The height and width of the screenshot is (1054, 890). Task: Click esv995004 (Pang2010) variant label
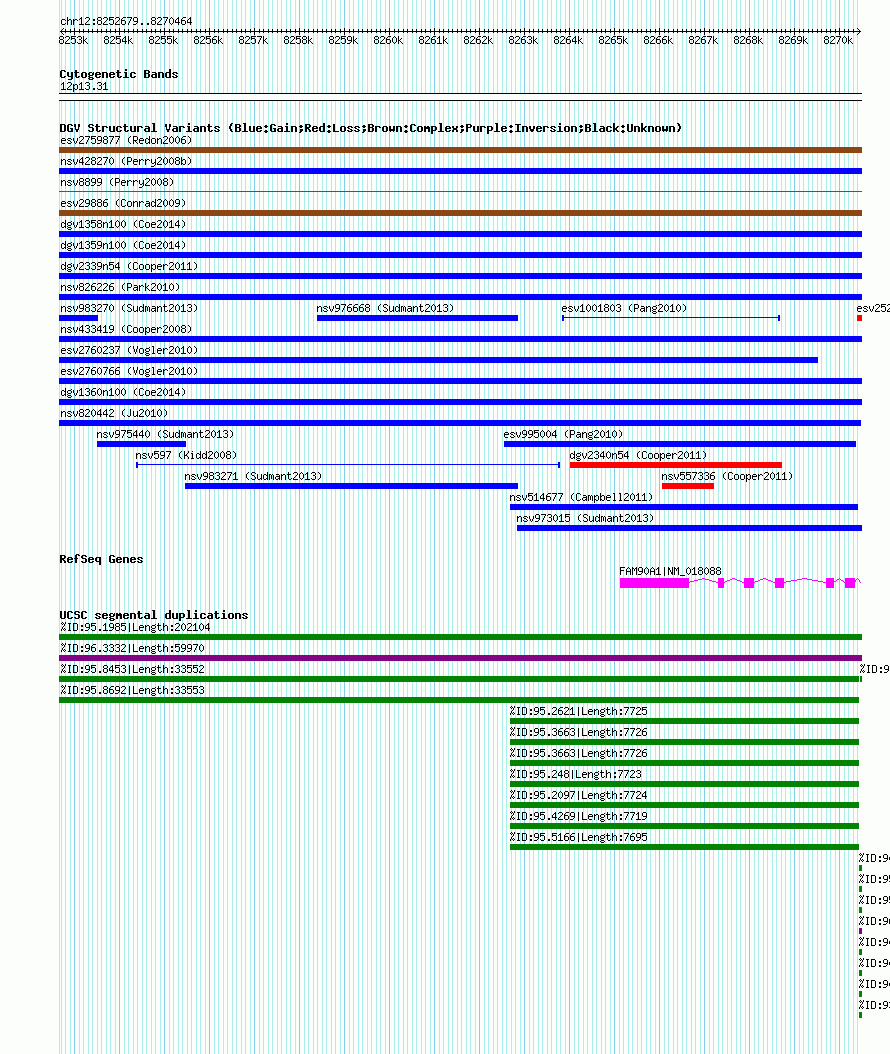563,434
